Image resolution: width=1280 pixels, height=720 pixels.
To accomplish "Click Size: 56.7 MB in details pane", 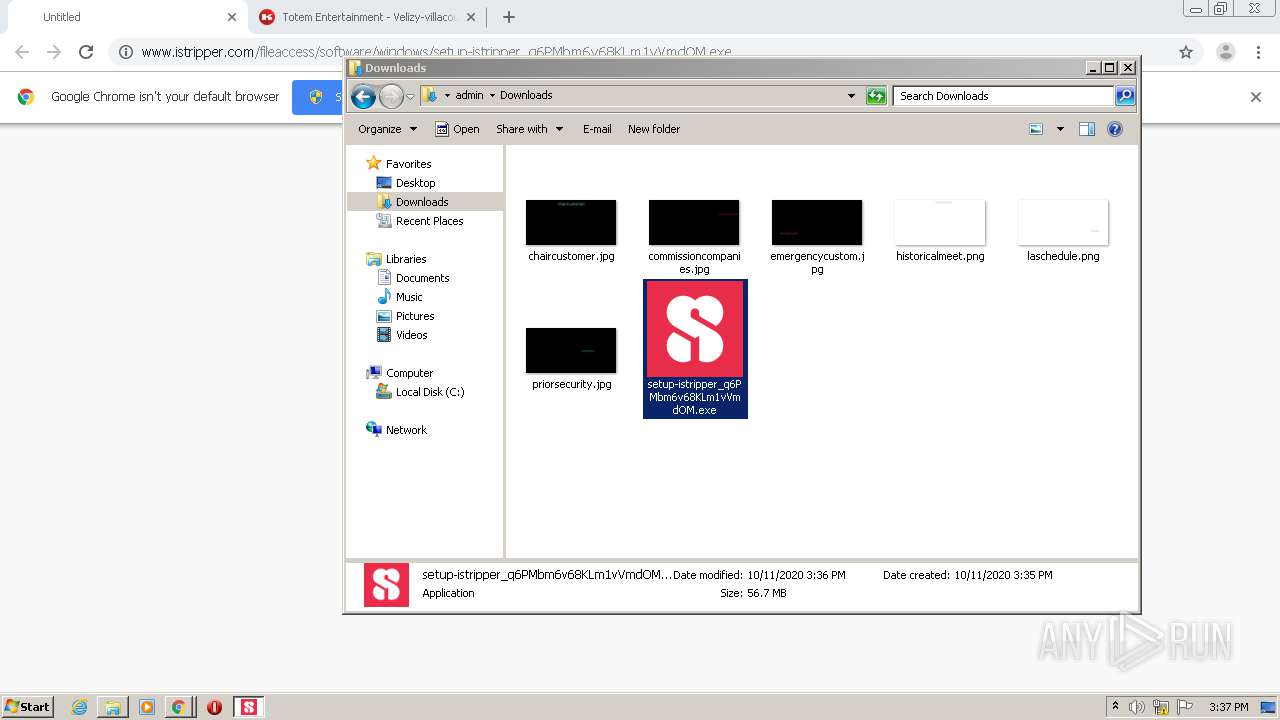I will [753, 593].
